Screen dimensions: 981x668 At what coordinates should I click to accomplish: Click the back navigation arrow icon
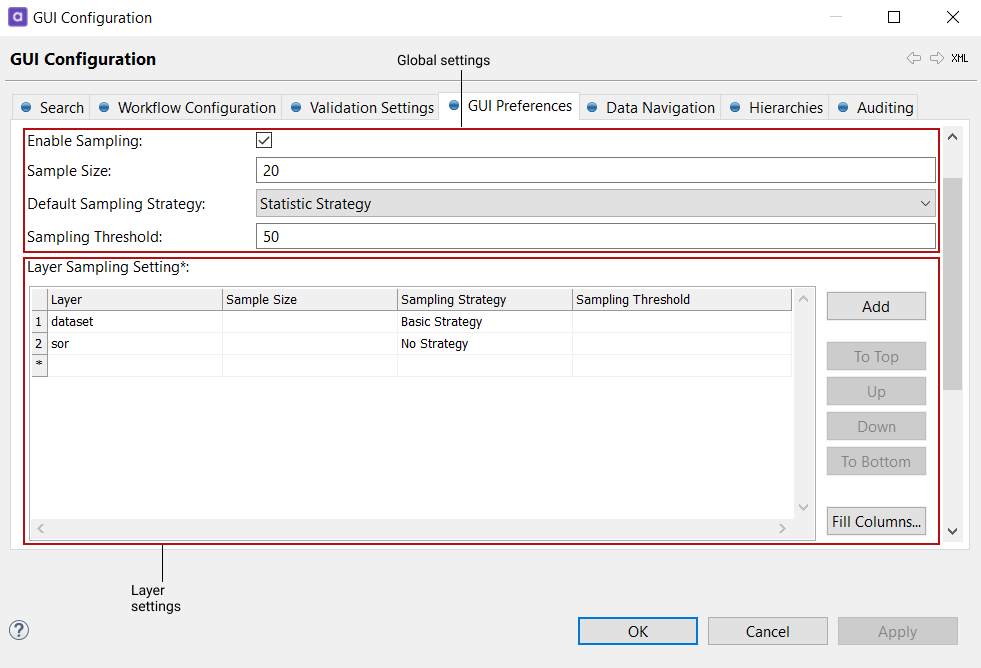tap(913, 58)
